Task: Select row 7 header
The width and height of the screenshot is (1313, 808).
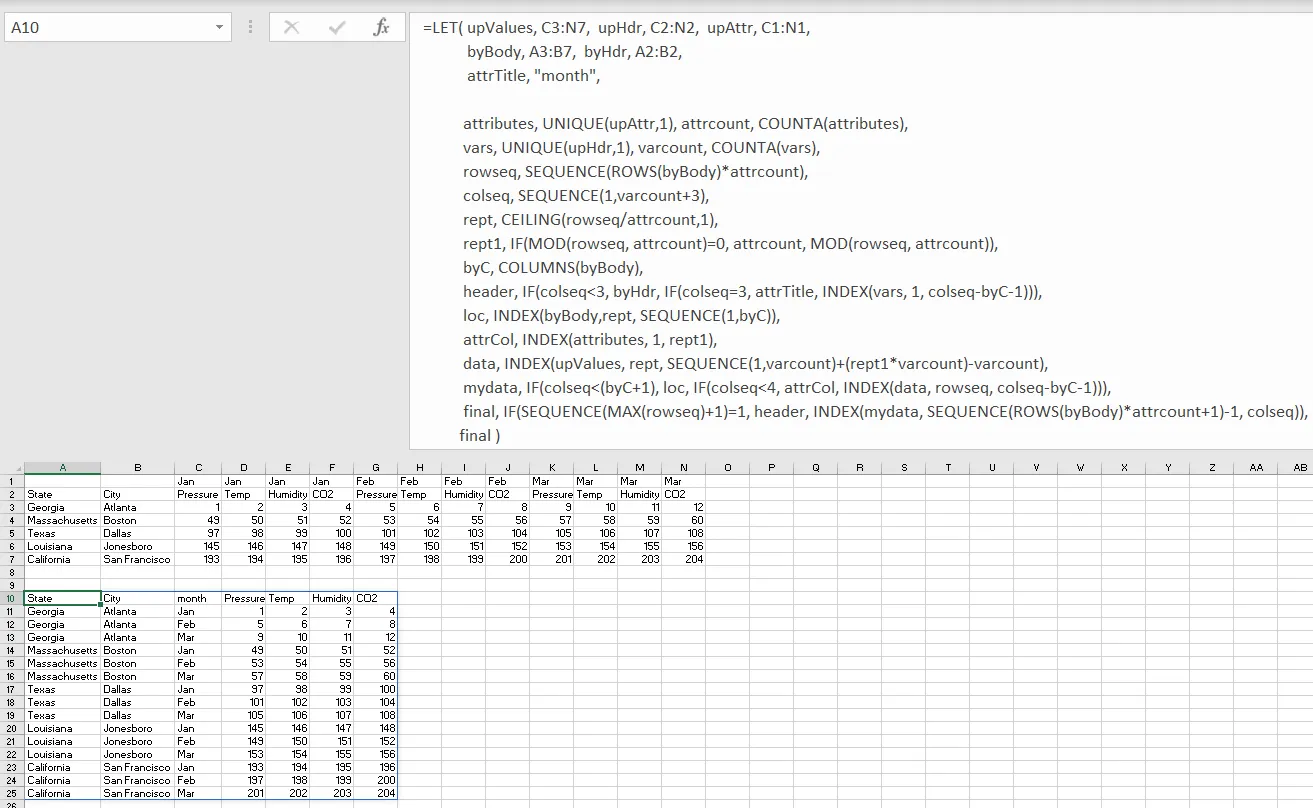Action: tap(12, 559)
